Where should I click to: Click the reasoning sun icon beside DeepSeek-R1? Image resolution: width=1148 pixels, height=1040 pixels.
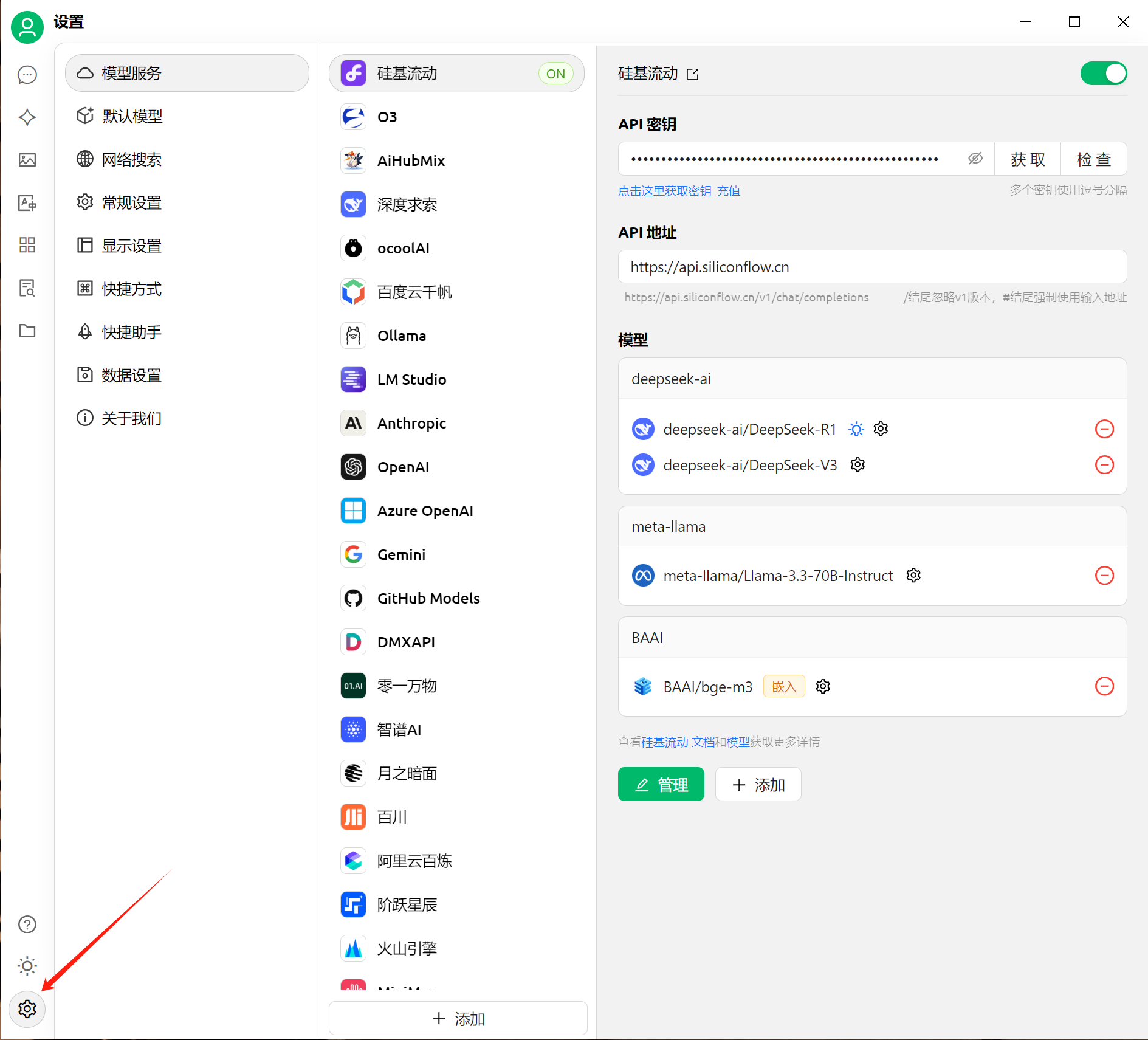(856, 429)
